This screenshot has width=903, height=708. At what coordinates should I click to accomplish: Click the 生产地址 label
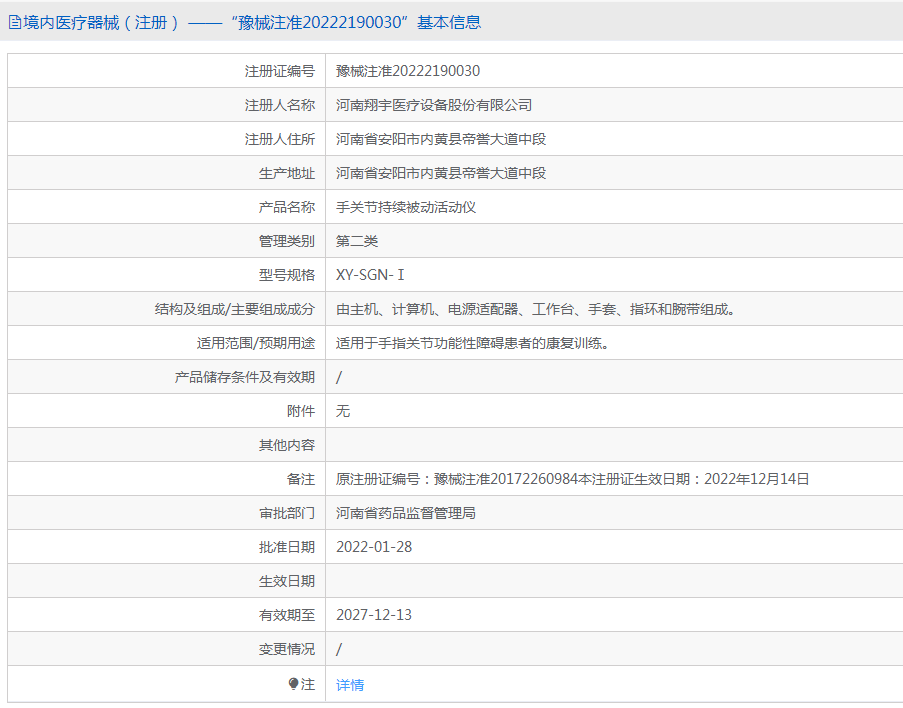pos(286,173)
